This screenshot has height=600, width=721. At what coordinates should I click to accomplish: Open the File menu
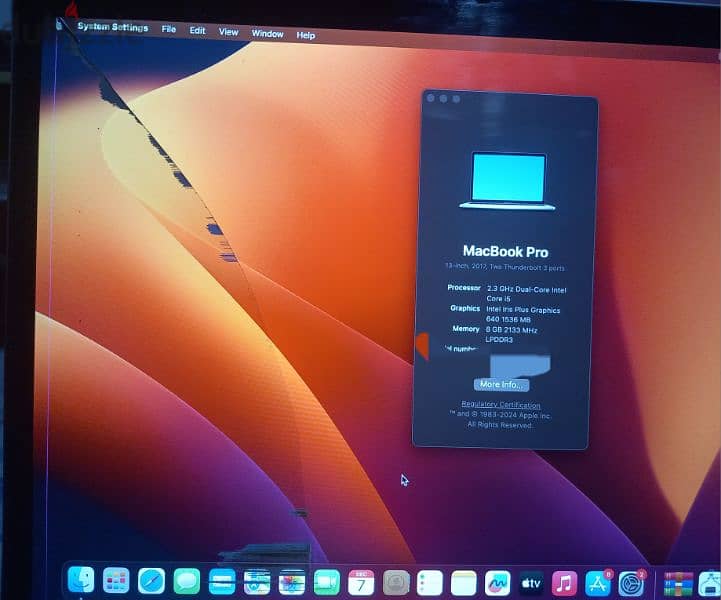coord(169,29)
